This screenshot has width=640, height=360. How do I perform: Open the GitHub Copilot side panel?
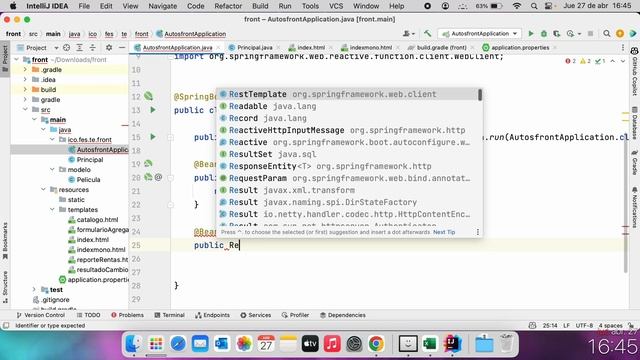coord(635,72)
